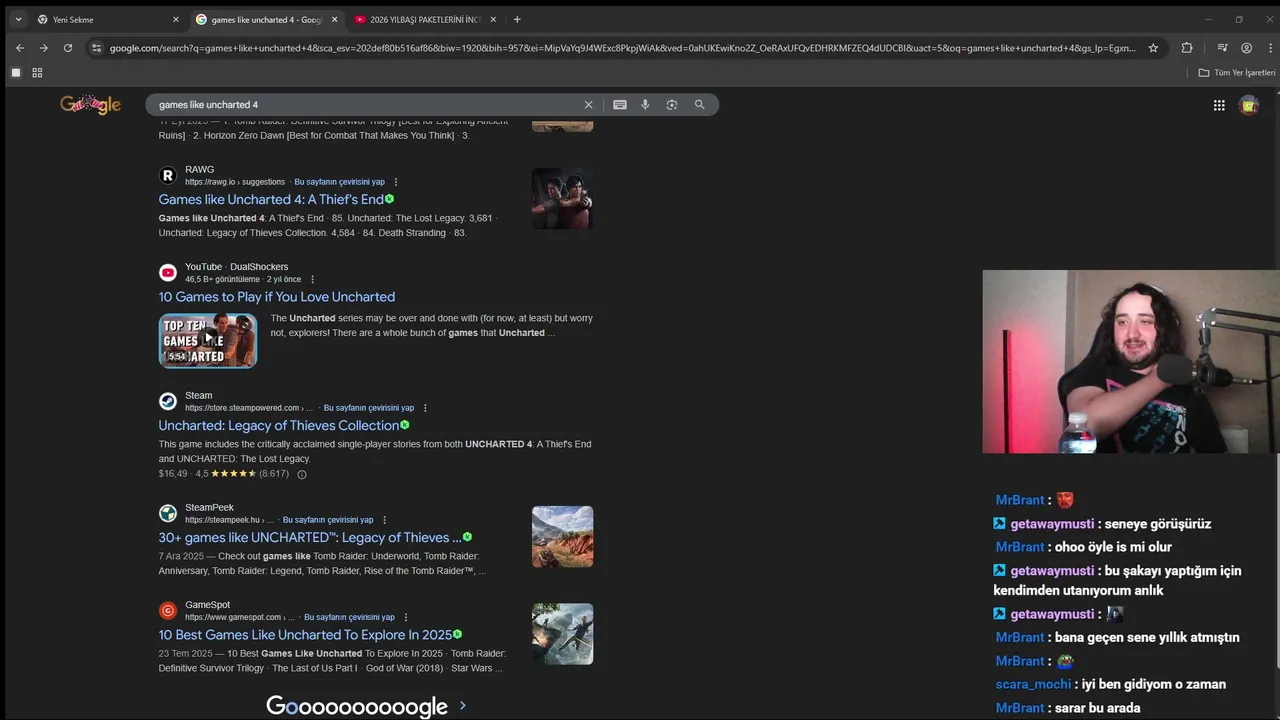This screenshot has width=1280, height=720.
Task: Translate the Steam page link
Action: (x=368, y=408)
